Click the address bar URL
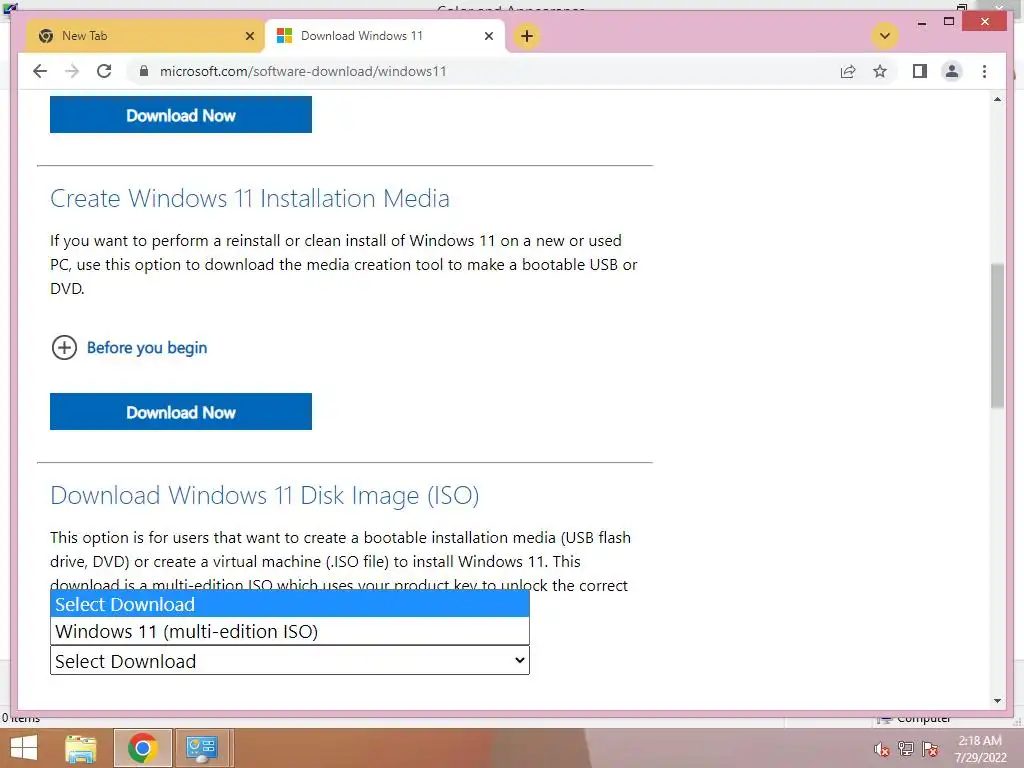 303,71
